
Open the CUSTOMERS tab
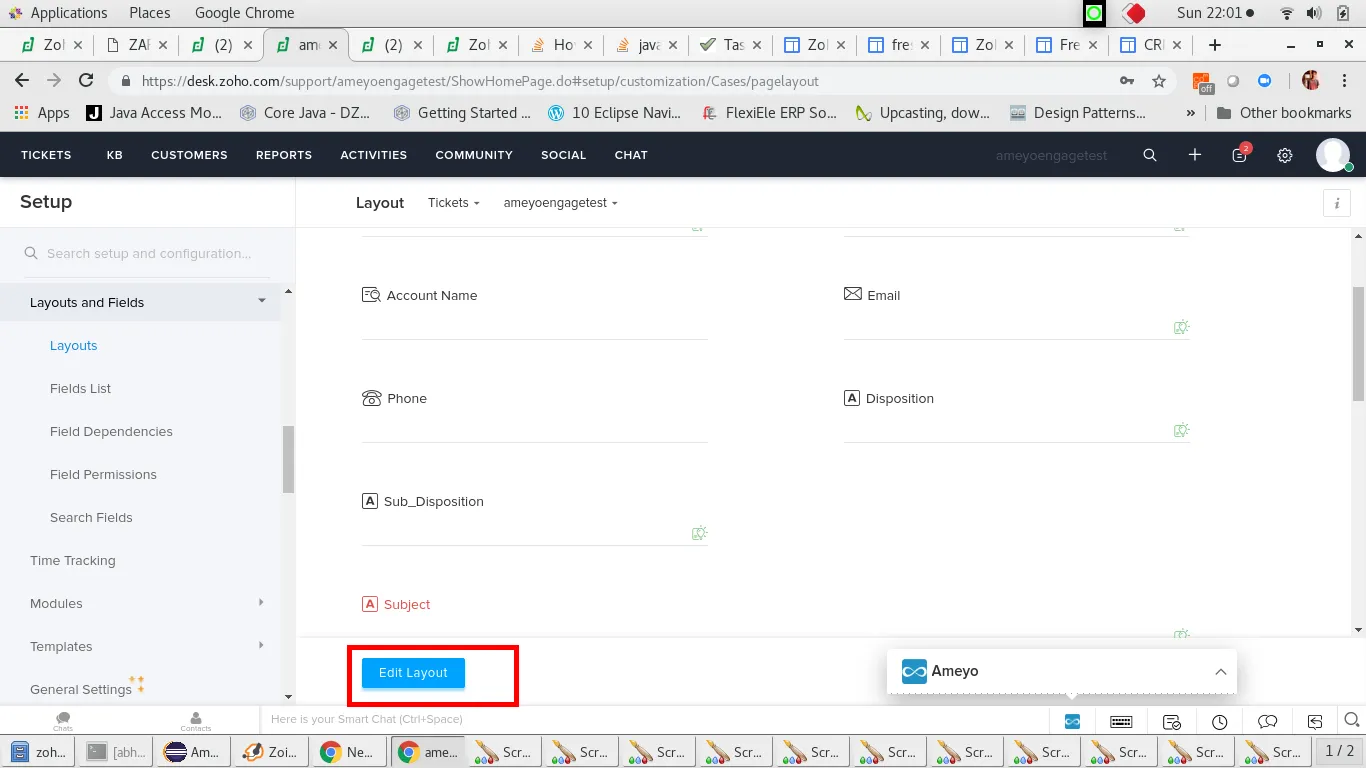click(x=189, y=155)
